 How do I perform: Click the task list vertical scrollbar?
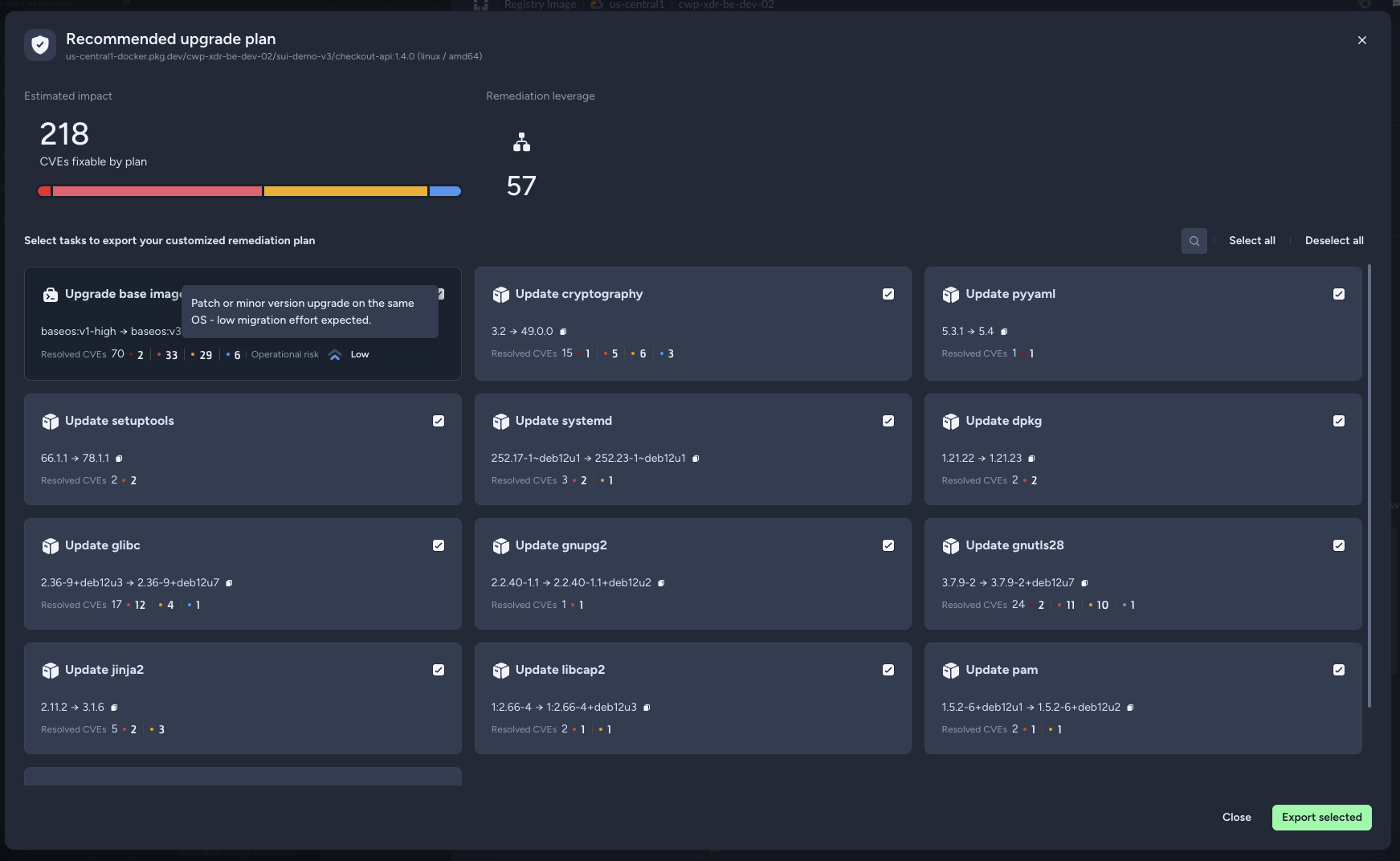click(x=1370, y=486)
